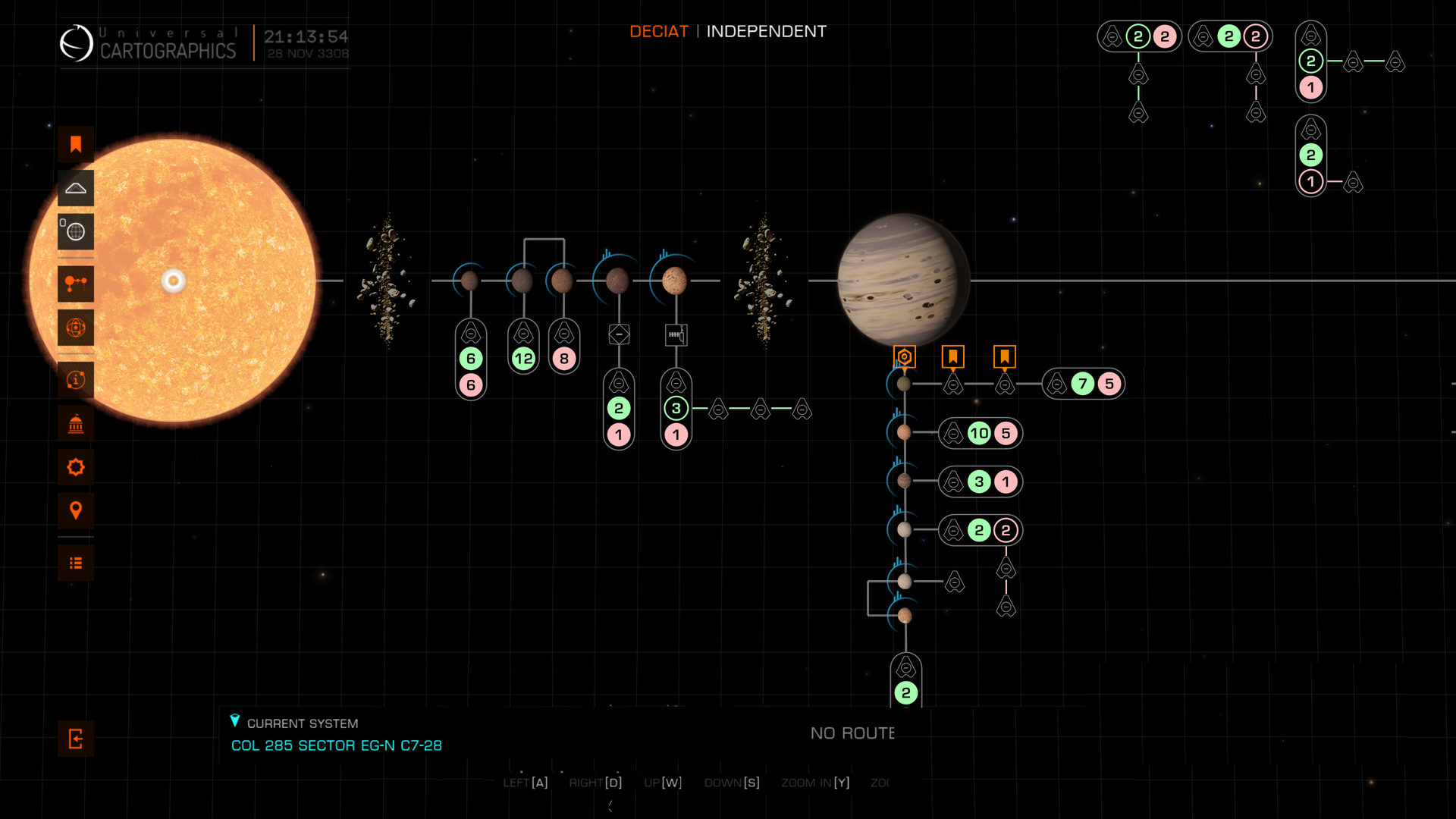Click the RIGHT [D] control hint

coord(595,783)
